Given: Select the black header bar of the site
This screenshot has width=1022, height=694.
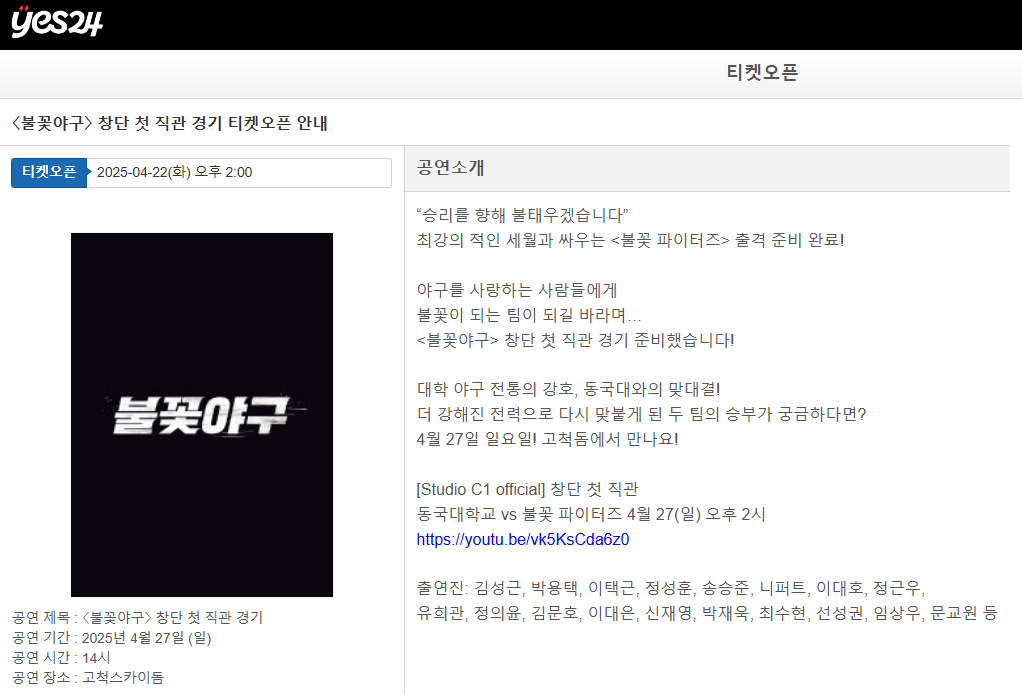Looking at the screenshot, I should pos(500,25).
